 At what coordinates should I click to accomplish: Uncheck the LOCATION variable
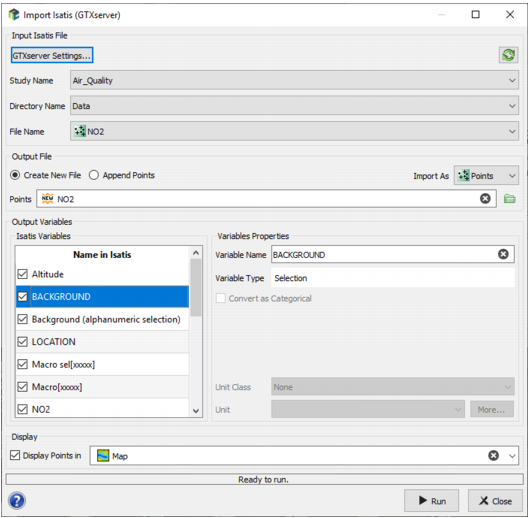(23, 342)
